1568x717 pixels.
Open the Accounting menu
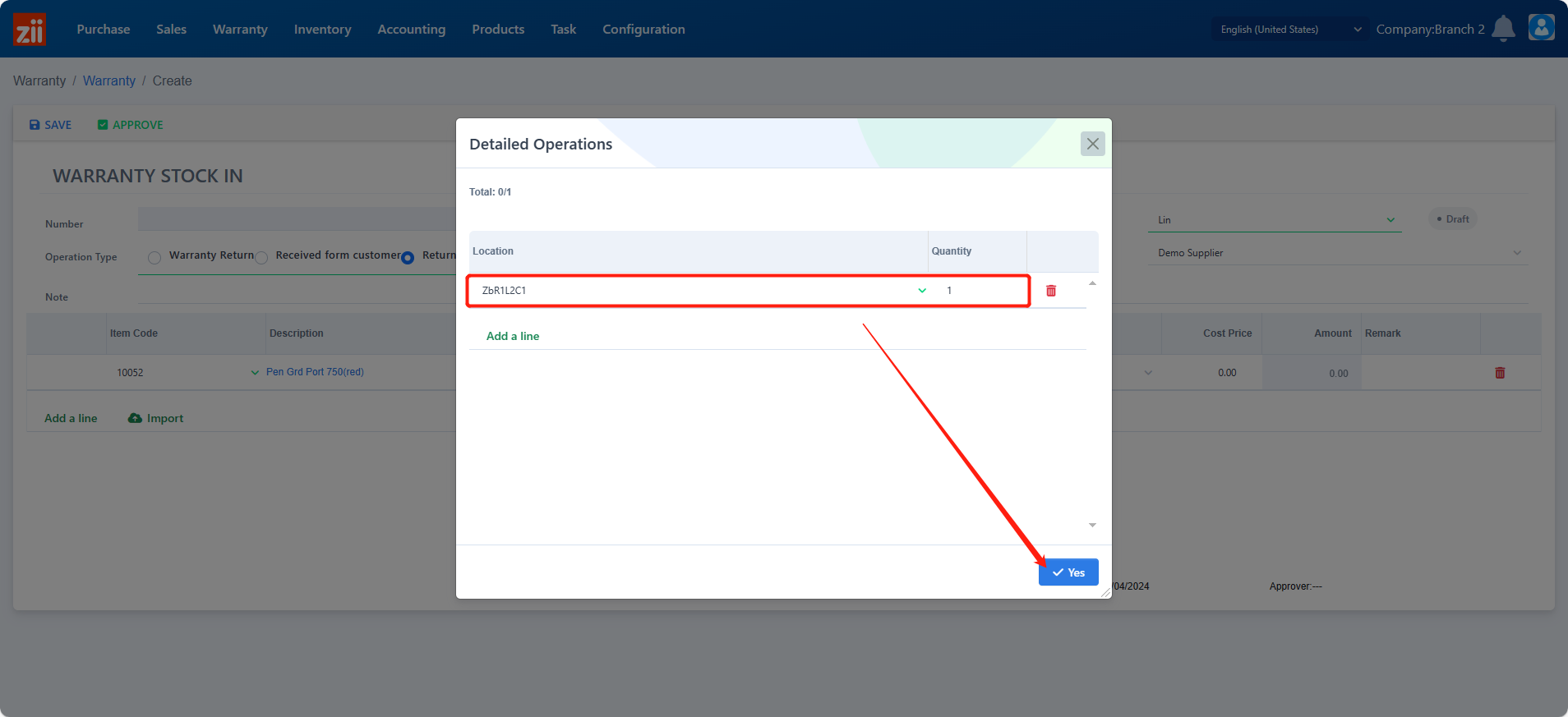click(x=412, y=30)
